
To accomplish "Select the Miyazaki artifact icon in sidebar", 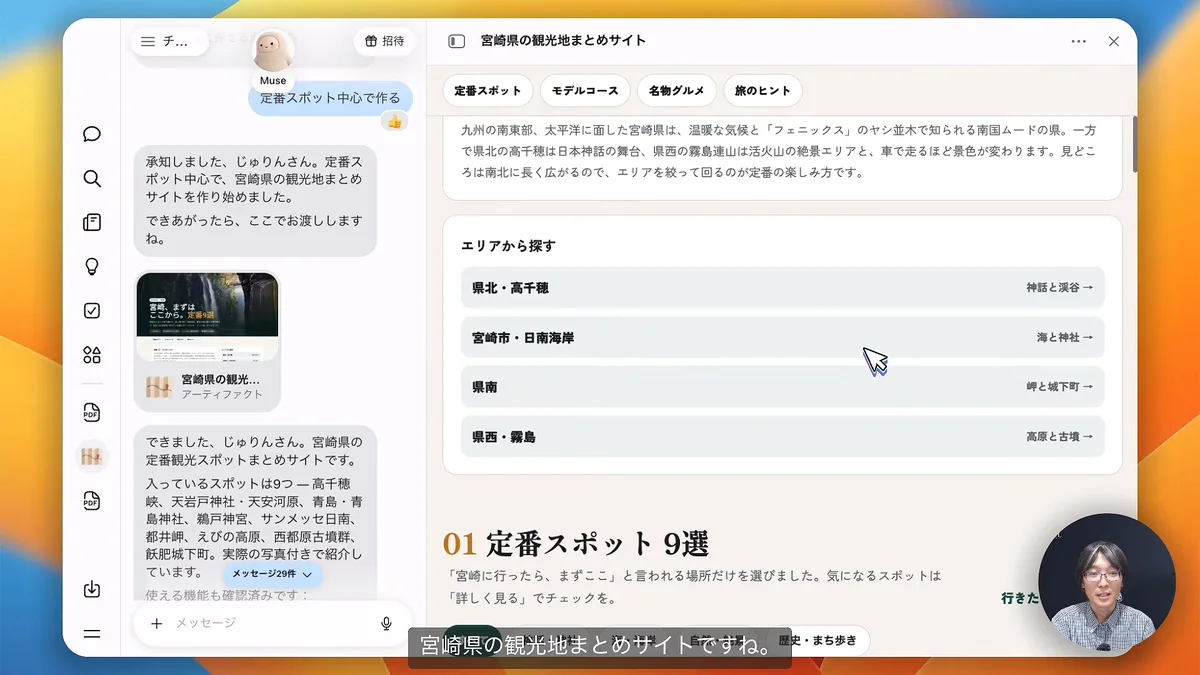I will coord(92,457).
